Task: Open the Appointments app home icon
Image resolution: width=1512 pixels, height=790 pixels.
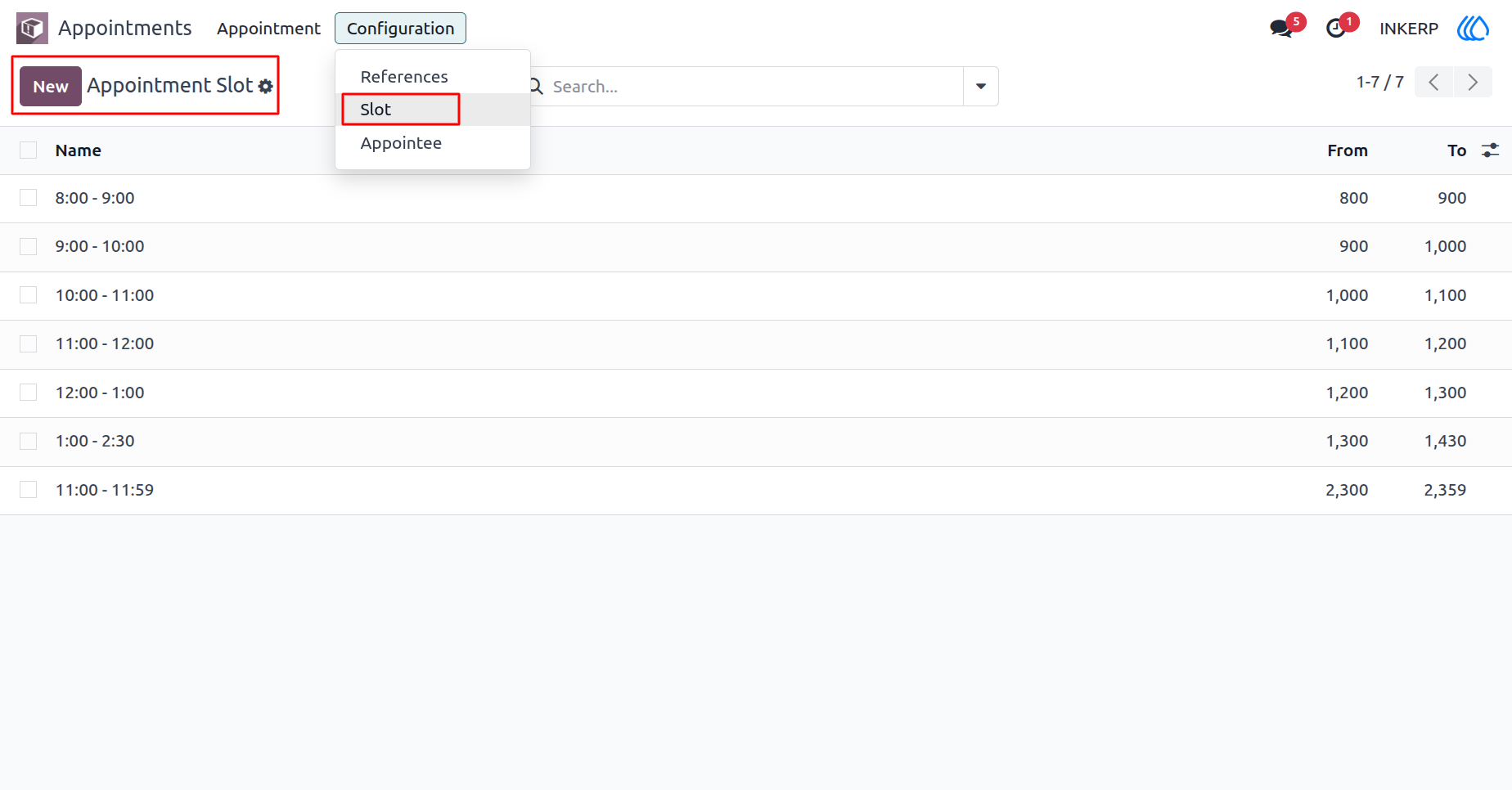Action: pyautogui.click(x=32, y=29)
